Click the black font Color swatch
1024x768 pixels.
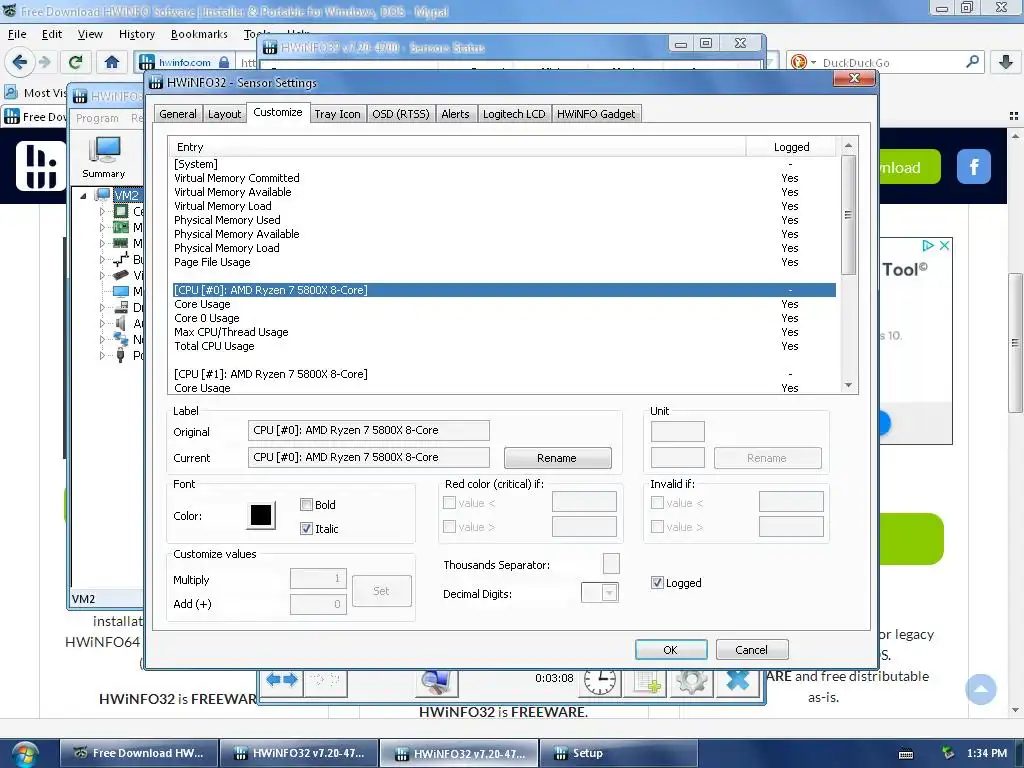pos(261,515)
